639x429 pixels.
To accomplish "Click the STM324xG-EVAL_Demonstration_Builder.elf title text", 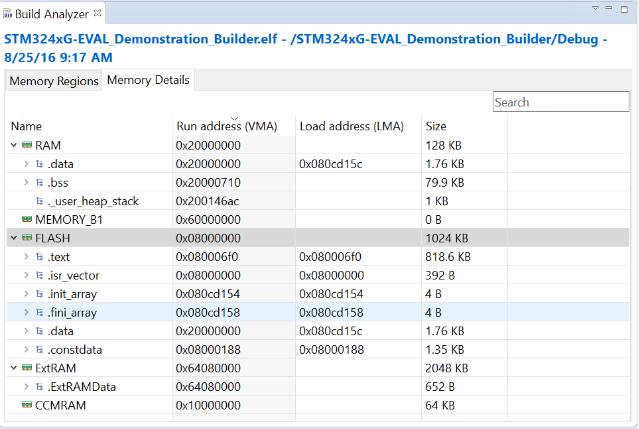I will (141, 39).
